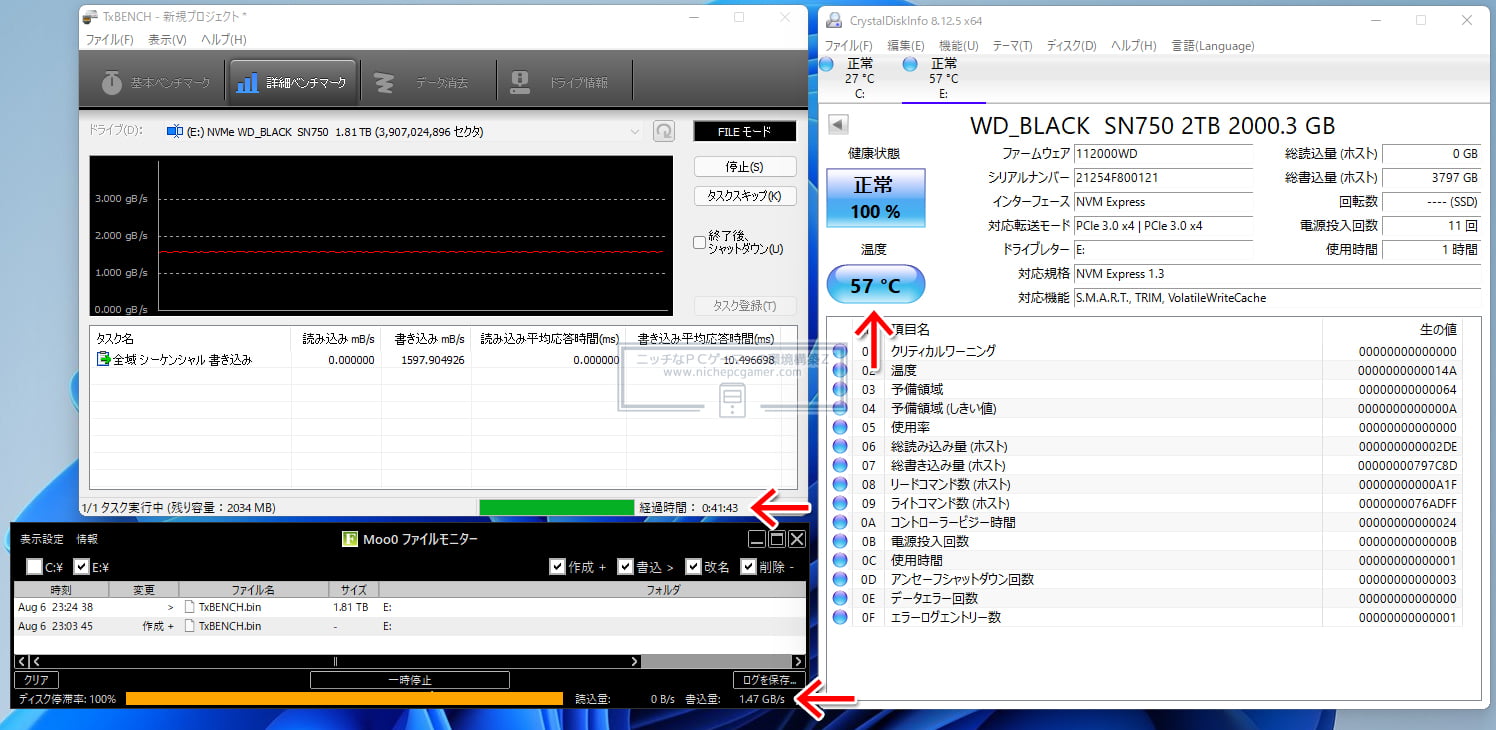This screenshot has height=730, width=1496.
Task: Click the 一時停止 button in Moo0
Action: [409, 680]
